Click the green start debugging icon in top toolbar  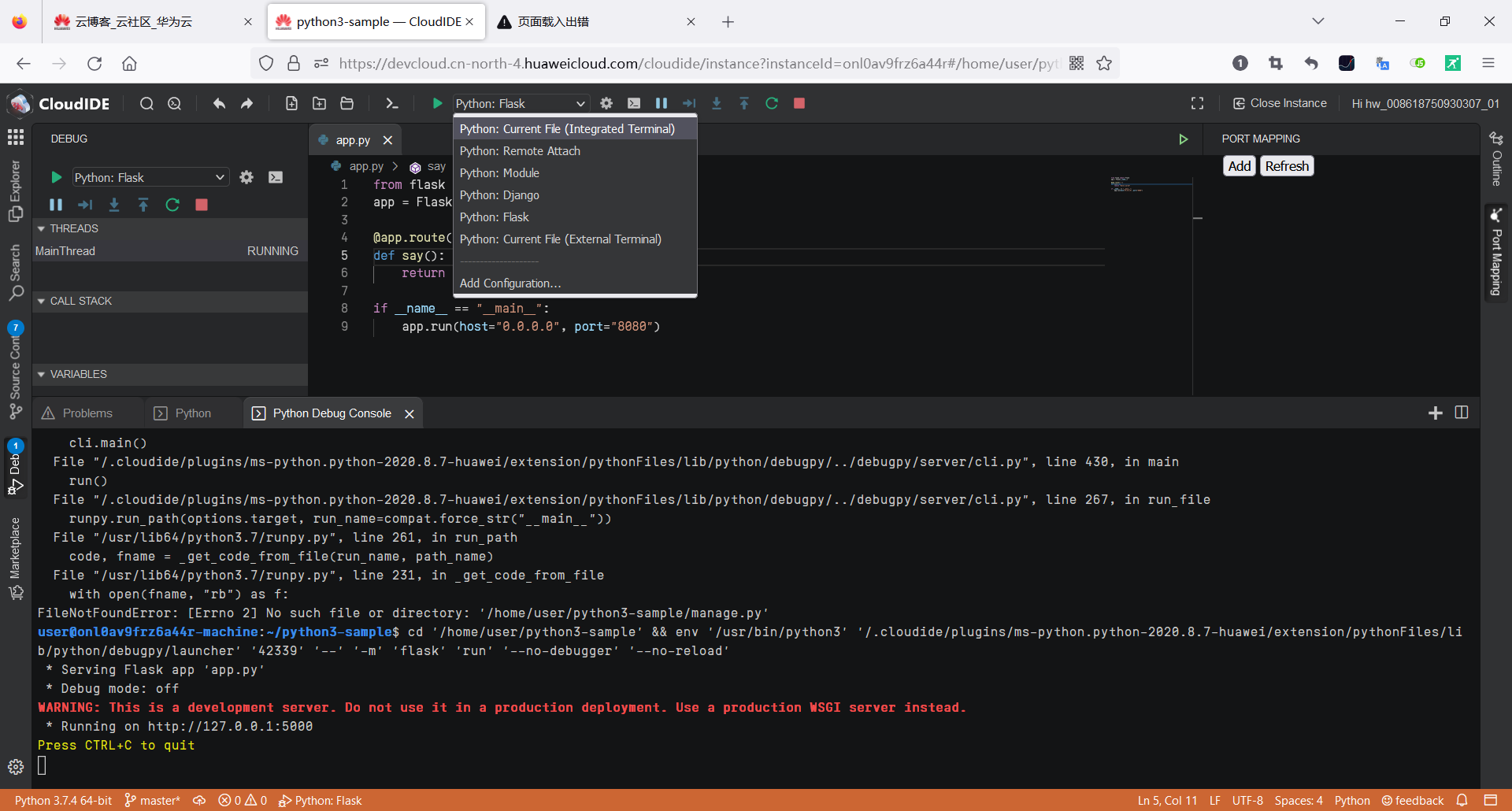[x=437, y=103]
